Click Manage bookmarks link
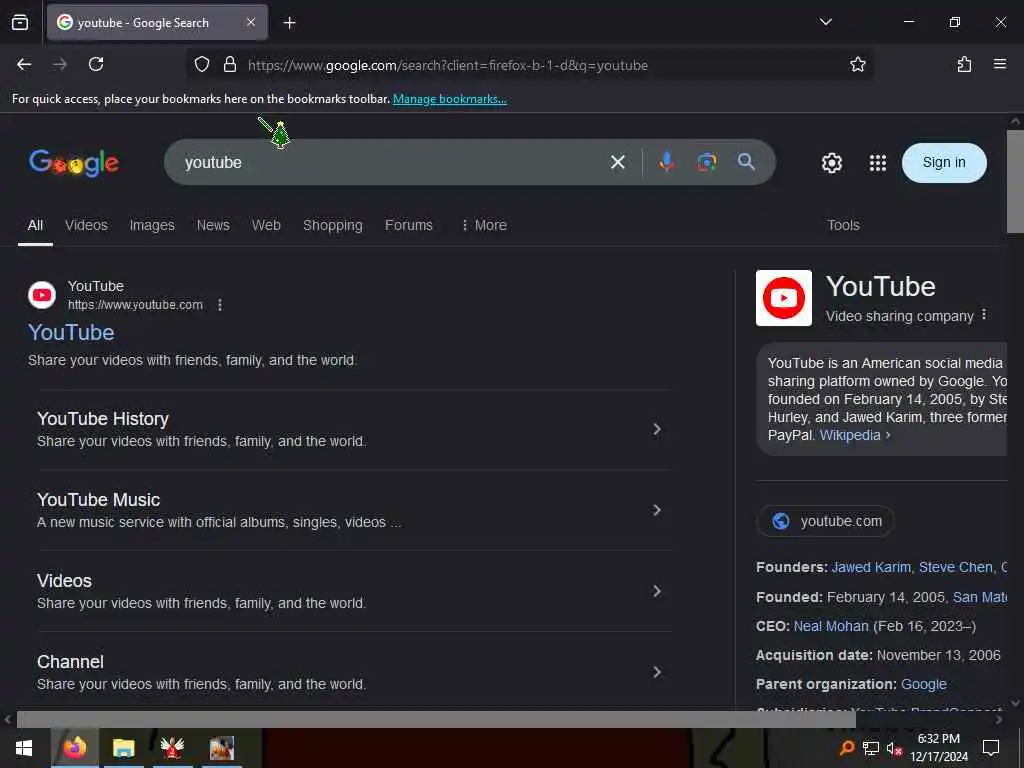This screenshot has height=768, width=1024. pyautogui.click(x=449, y=99)
